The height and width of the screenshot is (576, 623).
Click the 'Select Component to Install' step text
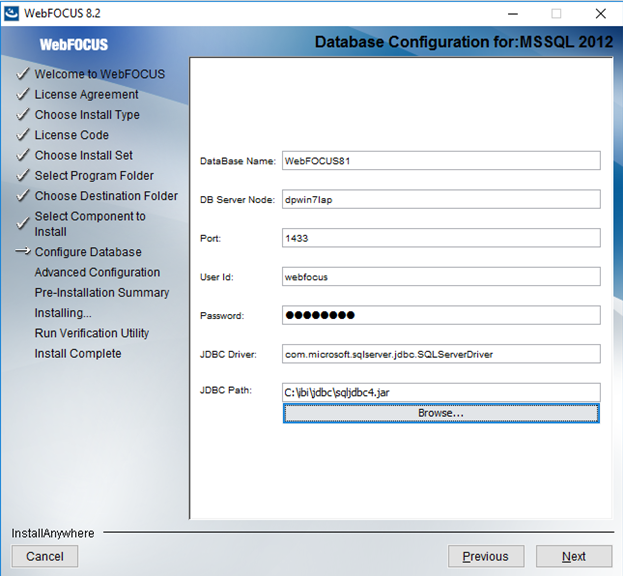pyautogui.click(x=90, y=224)
